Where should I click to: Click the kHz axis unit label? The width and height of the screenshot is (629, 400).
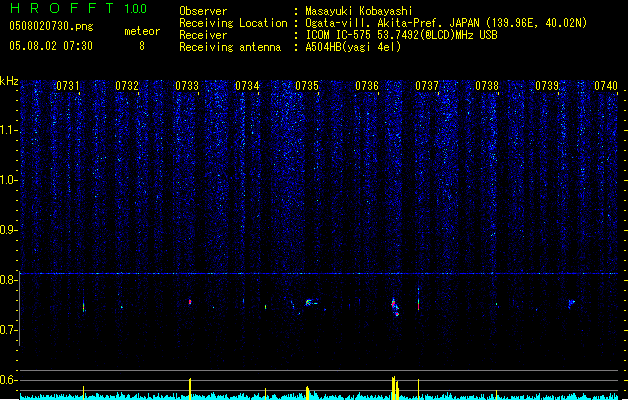[9, 81]
